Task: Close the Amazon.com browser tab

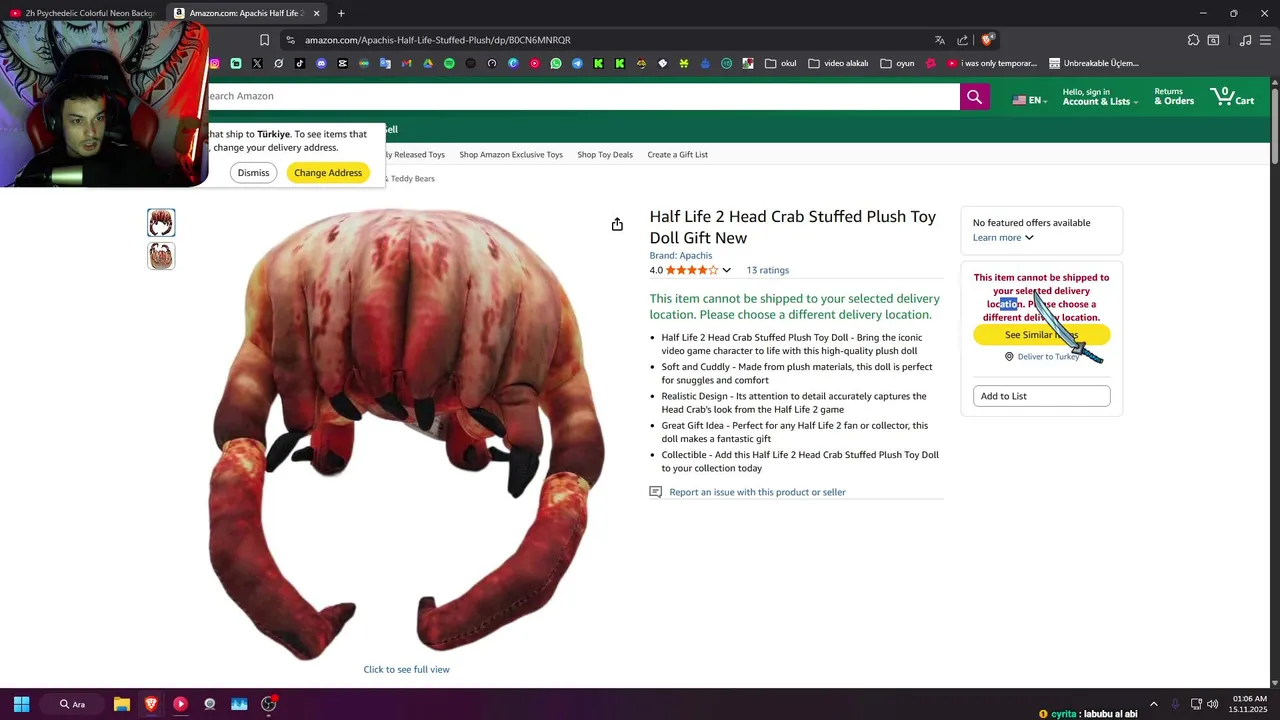Action: click(x=317, y=13)
